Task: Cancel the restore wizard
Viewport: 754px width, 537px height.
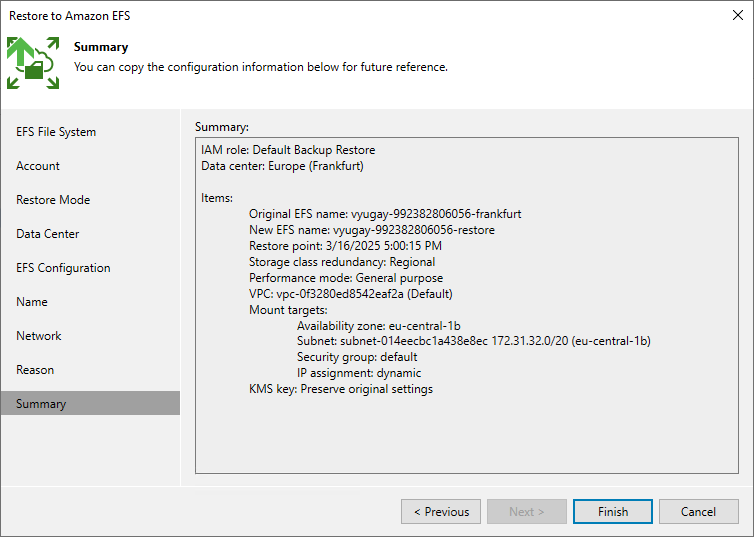Action: (x=699, y=512)
